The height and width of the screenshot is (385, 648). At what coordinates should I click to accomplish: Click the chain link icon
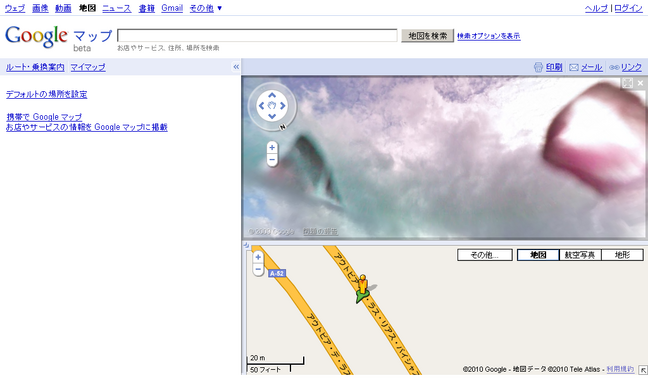tap(614, 67)
